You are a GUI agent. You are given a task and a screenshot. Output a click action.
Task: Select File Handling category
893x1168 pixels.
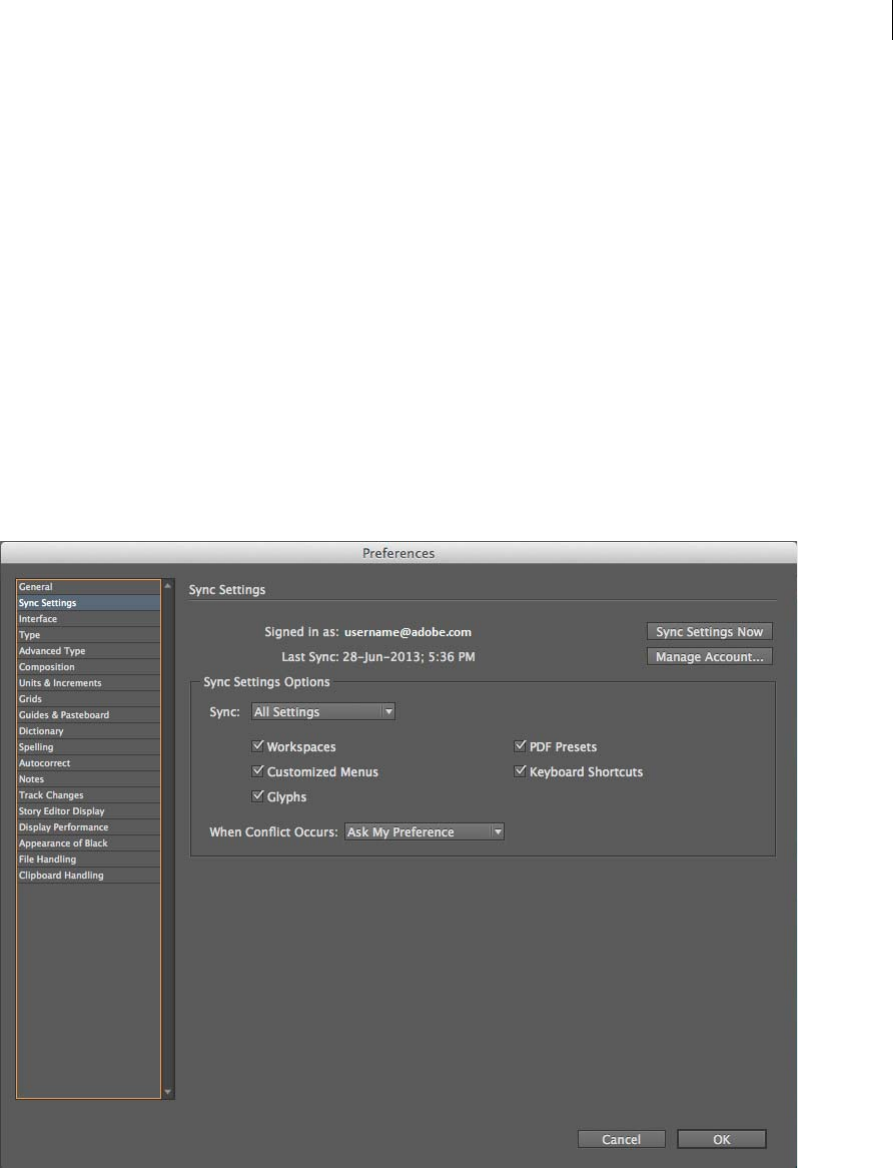(x=88, y=859)
